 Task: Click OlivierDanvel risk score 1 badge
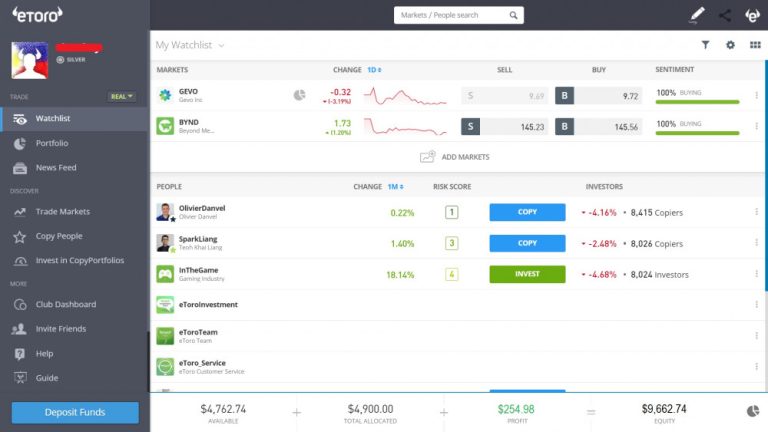452,212
